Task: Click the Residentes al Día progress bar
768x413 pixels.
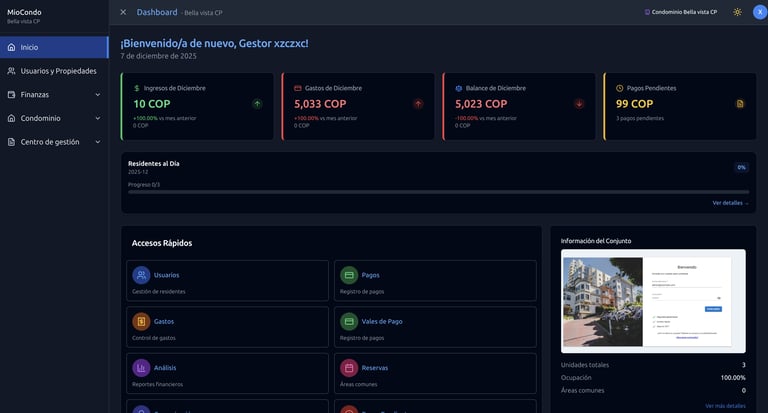Action: [438, 192]
